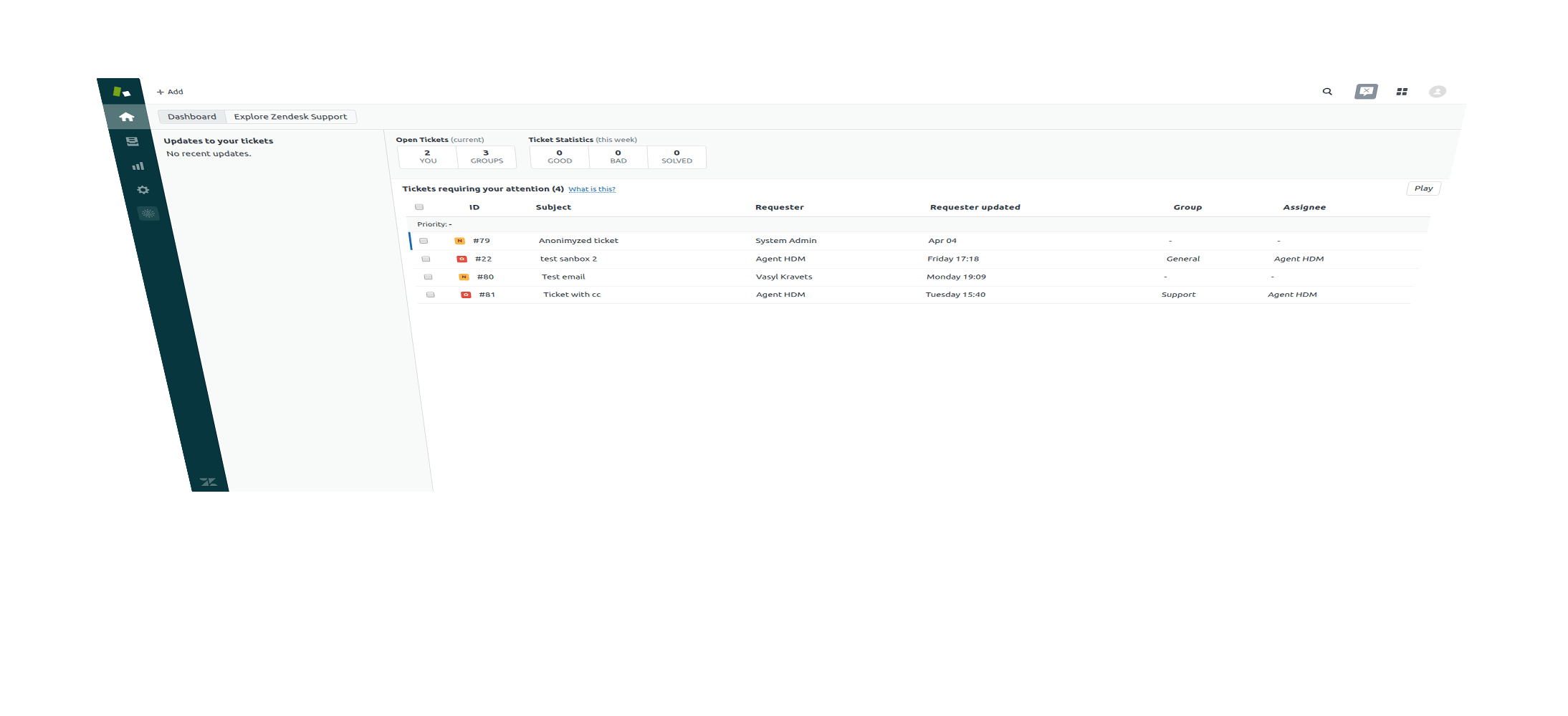1568x716 pixels.
Task: Click the Play button
Action: (x=1423, y=188)
